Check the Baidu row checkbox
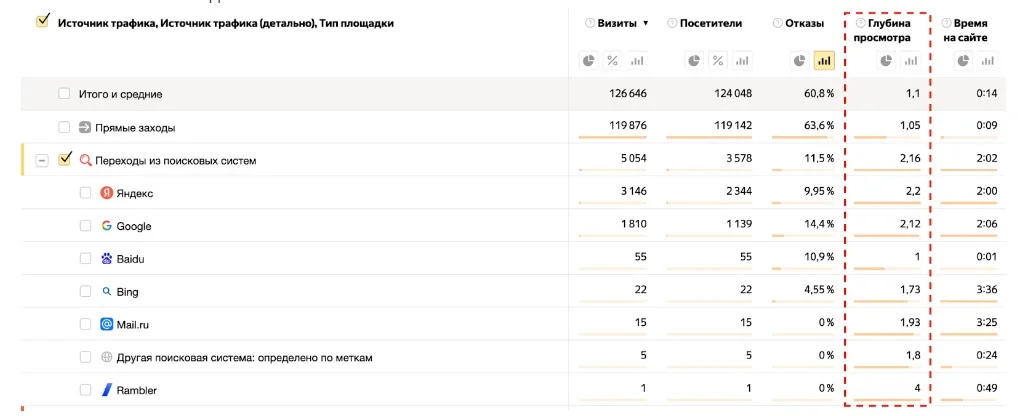1023x416 pixels. 85,258
